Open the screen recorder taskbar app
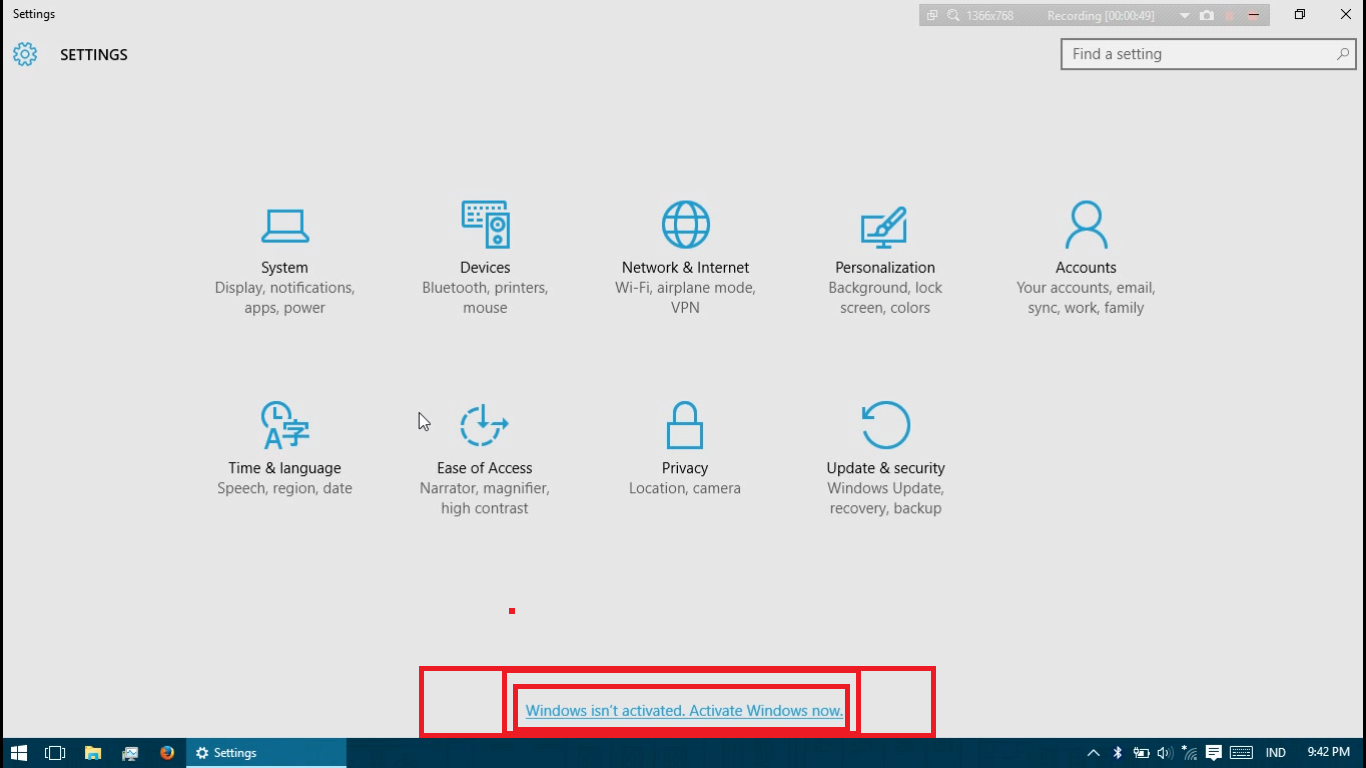The image size is (1366, 768). 130,753
